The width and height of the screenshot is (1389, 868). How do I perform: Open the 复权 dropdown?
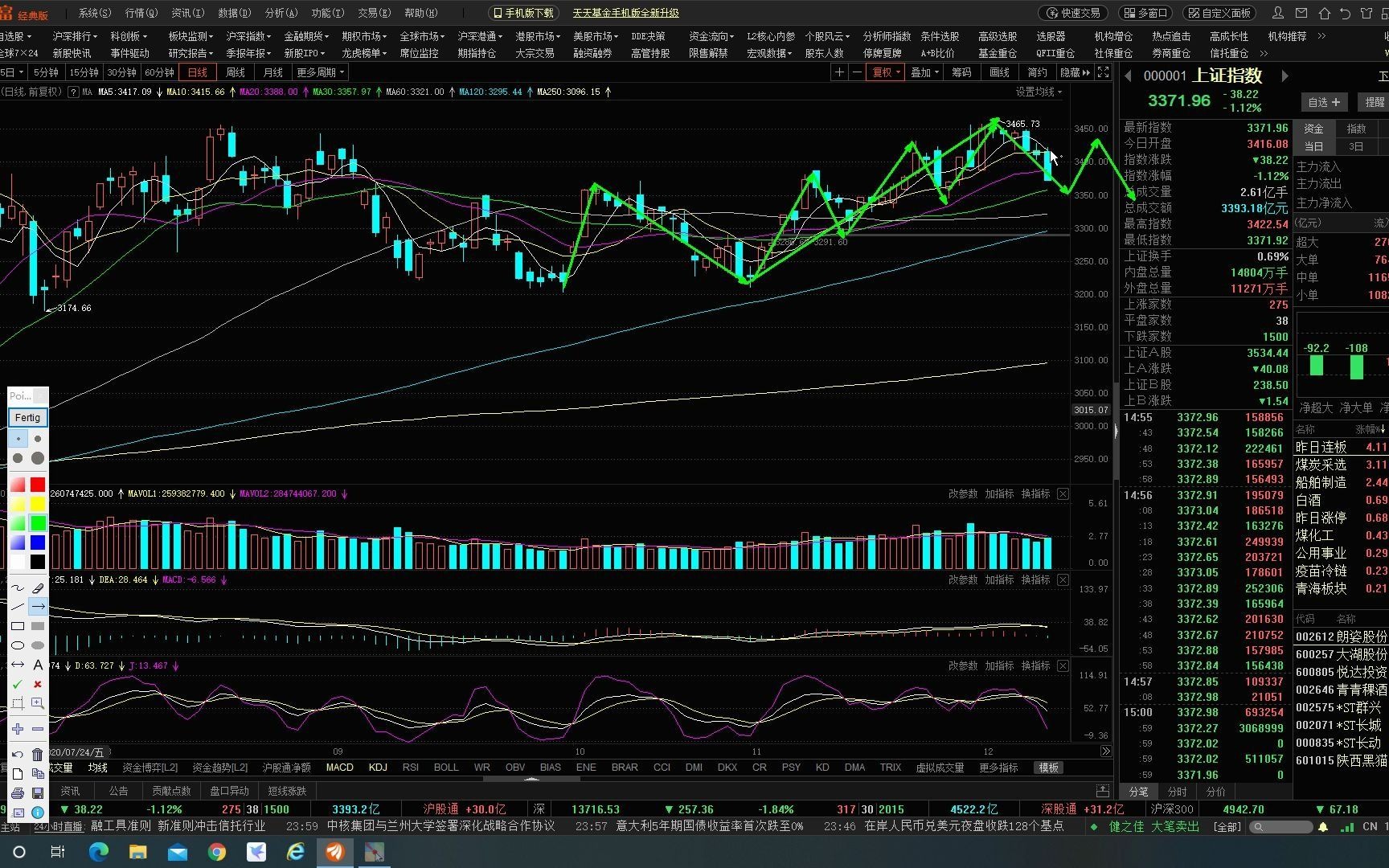(x=887, y=72)
